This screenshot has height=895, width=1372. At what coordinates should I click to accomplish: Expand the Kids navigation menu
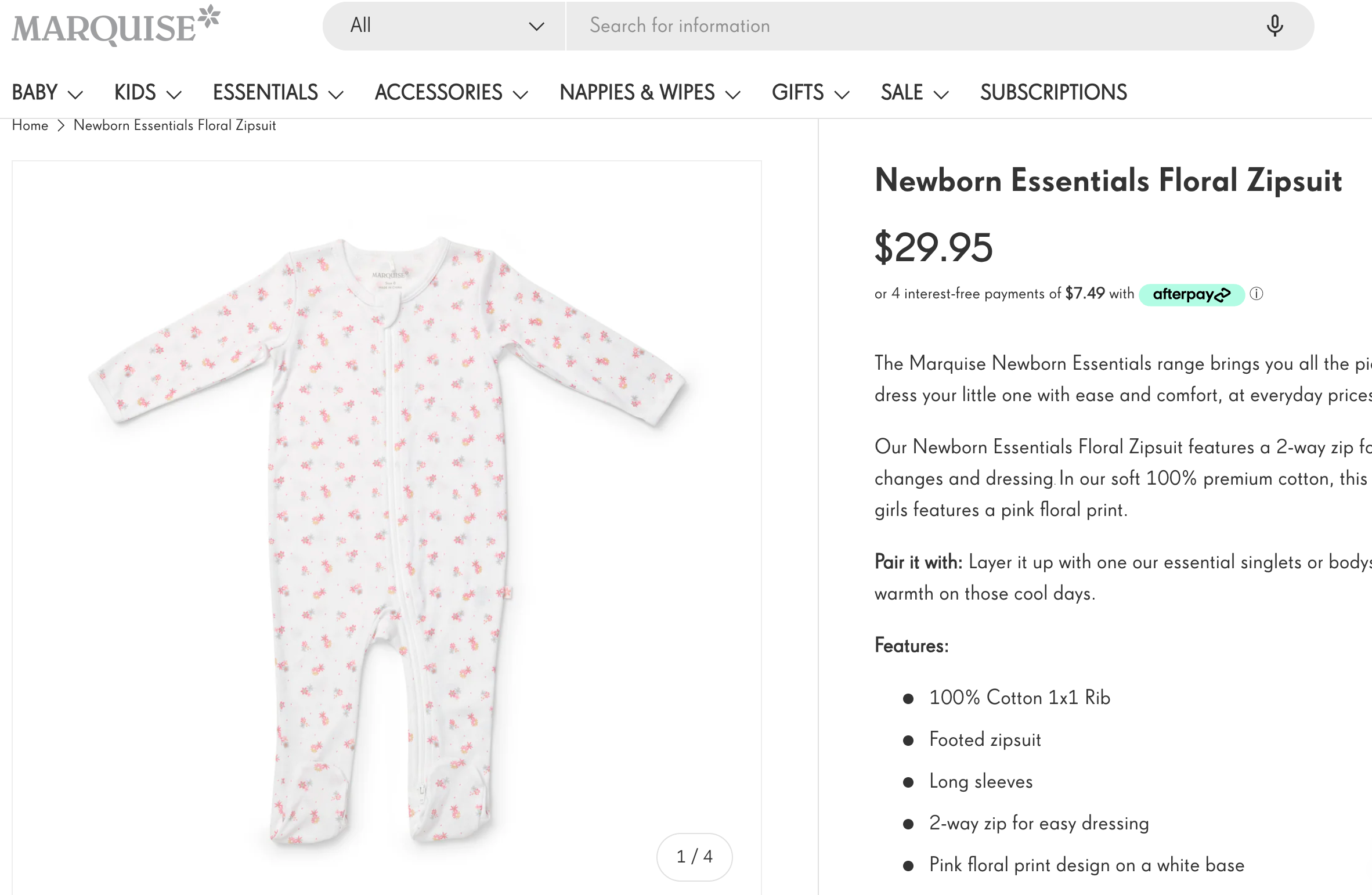(x=147, y=93)
